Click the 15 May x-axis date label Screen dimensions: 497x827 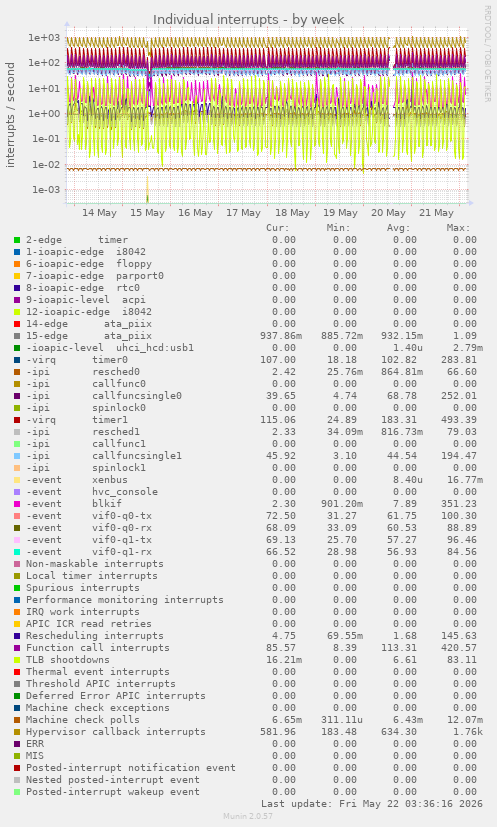pyautogui.click(x=147, y=213)
